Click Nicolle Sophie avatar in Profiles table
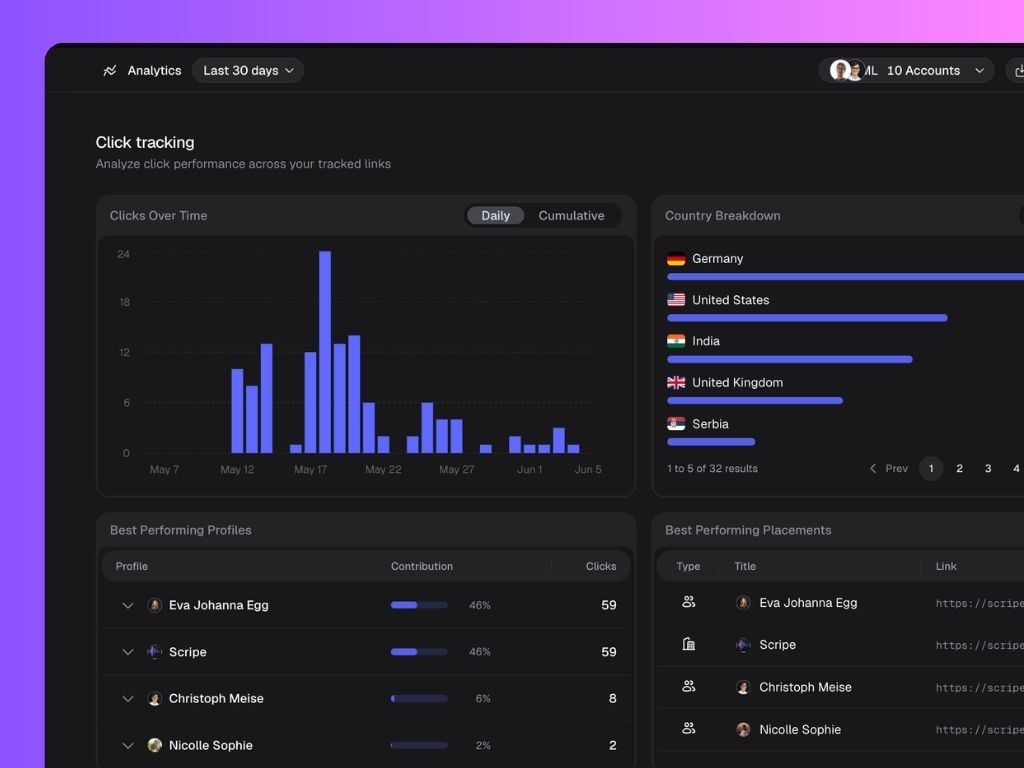Viewport: 1024px width, 768px height. (x=155, y=745)
